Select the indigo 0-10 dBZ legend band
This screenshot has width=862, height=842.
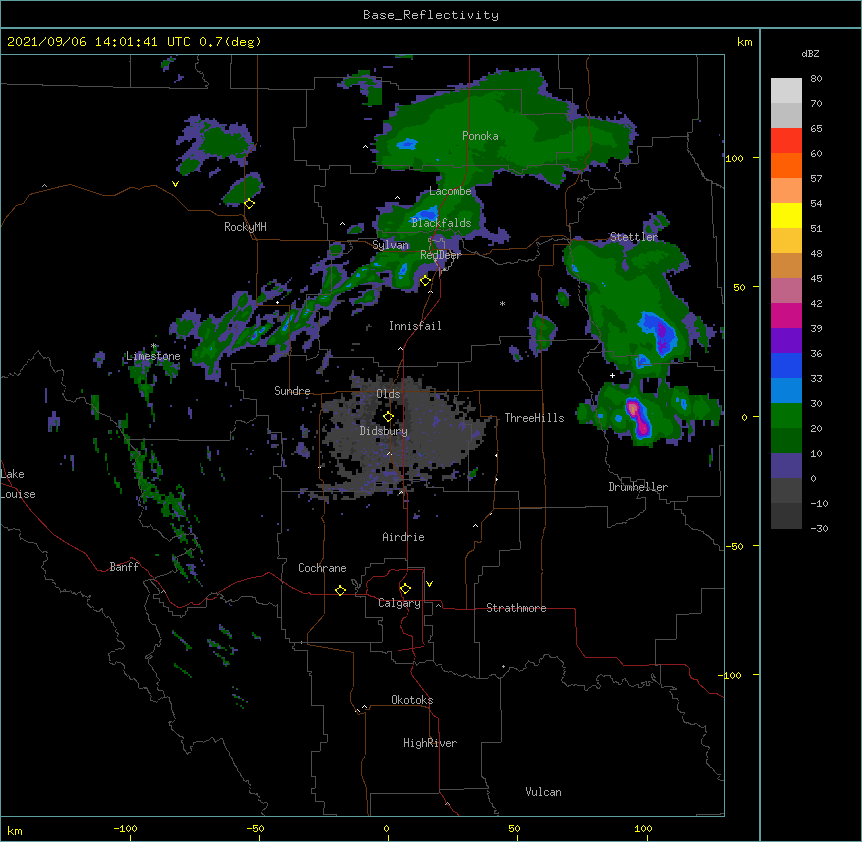(x=786, y=466)
